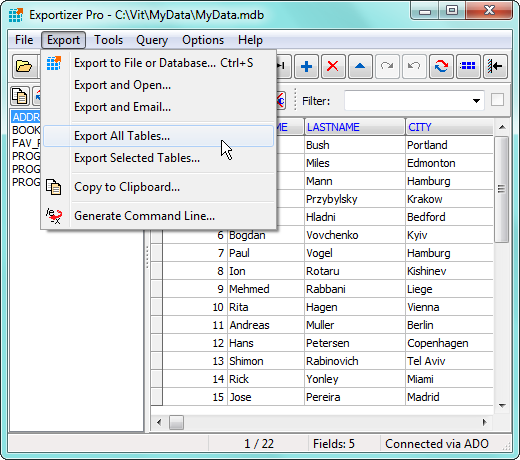The width and height of the screenshot is (520, 460).
Task: Open the Tools menu
Action: click(x=109, y=40)
